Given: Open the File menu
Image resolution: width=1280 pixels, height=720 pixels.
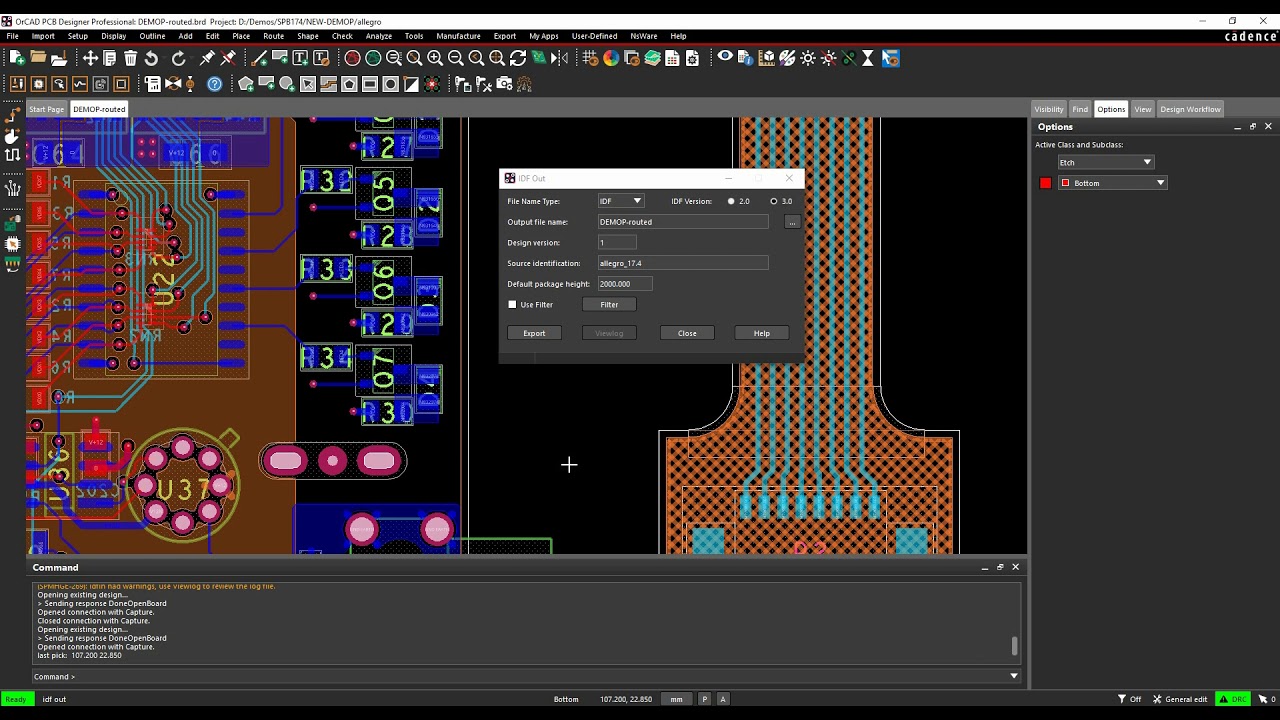Looking at the screenshot, I should (x=13, y=36).
